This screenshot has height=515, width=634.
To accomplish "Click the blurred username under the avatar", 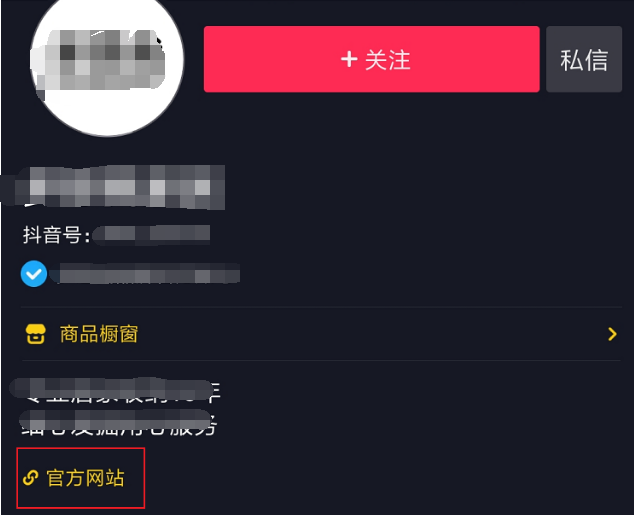I will pyautogui.click(x=113, y=187).
